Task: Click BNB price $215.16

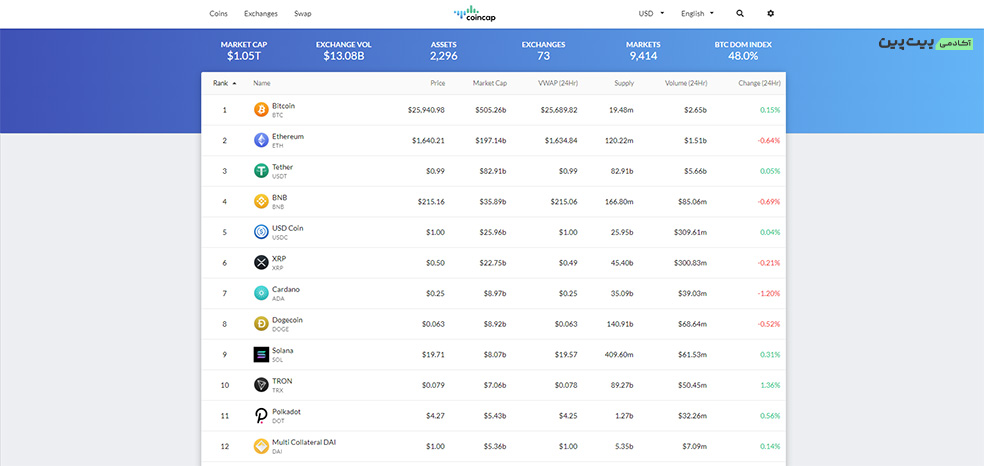Action: click(x=432, y=201)
